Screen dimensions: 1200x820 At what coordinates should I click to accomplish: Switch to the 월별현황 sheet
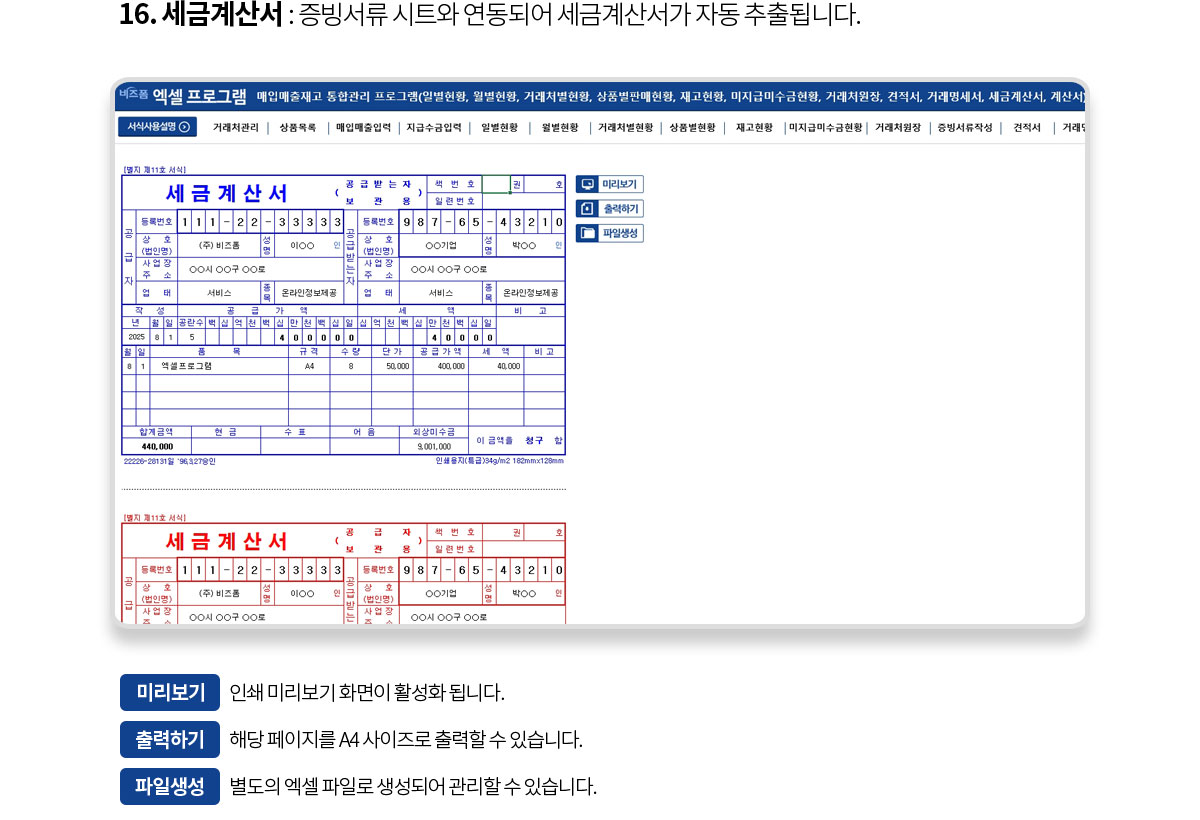pos(560,128)
